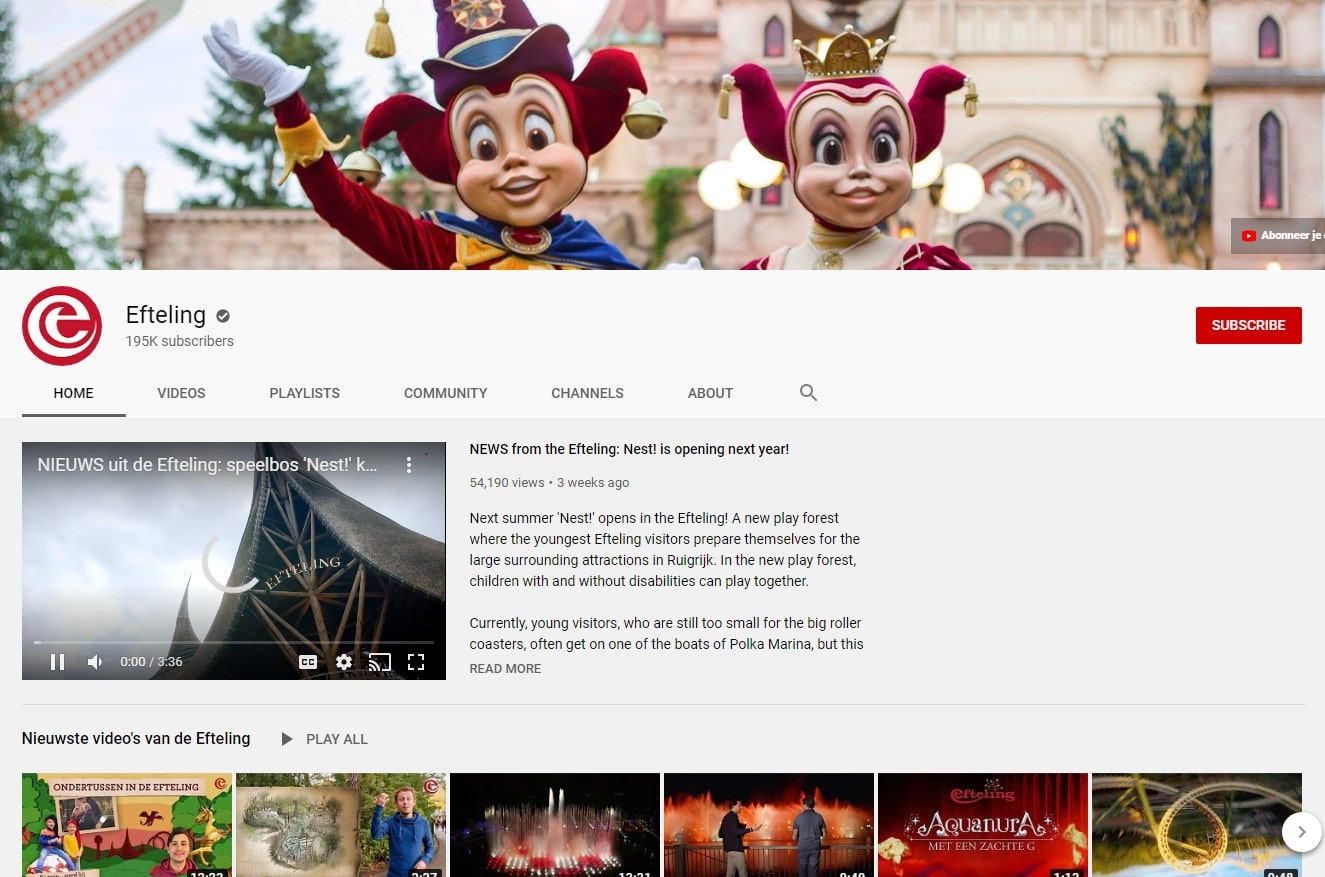Click the Abonneer banner link
This screenshot has height=877, width=1325.
tap(1278, 236)
